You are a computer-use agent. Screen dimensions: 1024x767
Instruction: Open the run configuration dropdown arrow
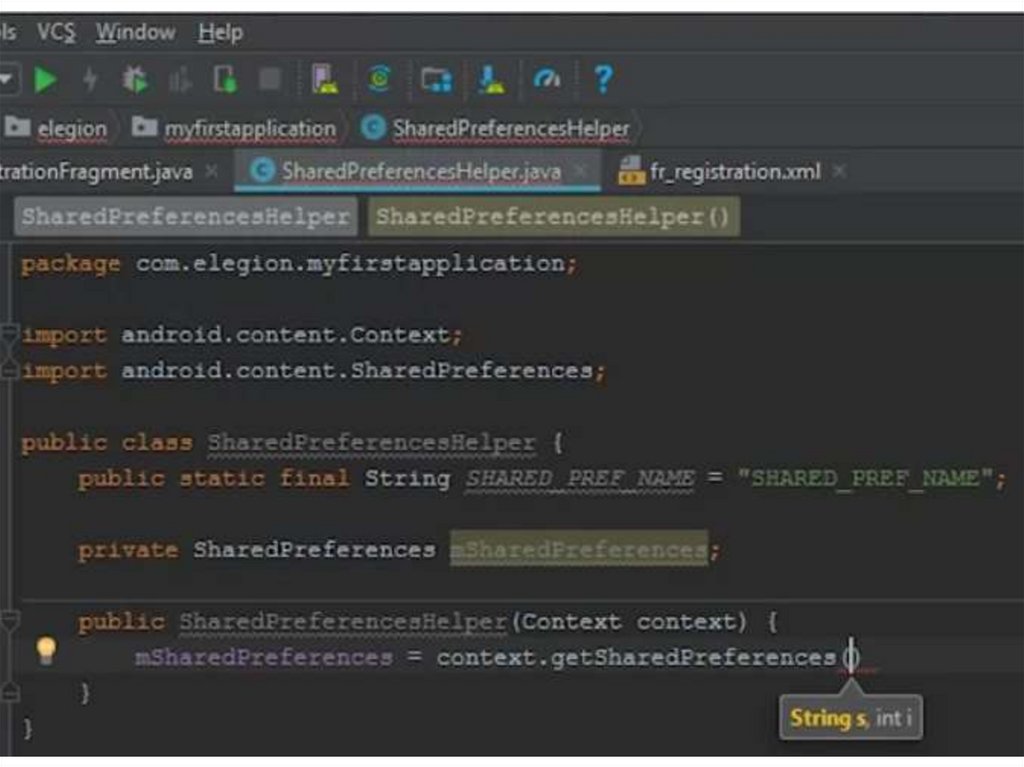pos(8,80)
